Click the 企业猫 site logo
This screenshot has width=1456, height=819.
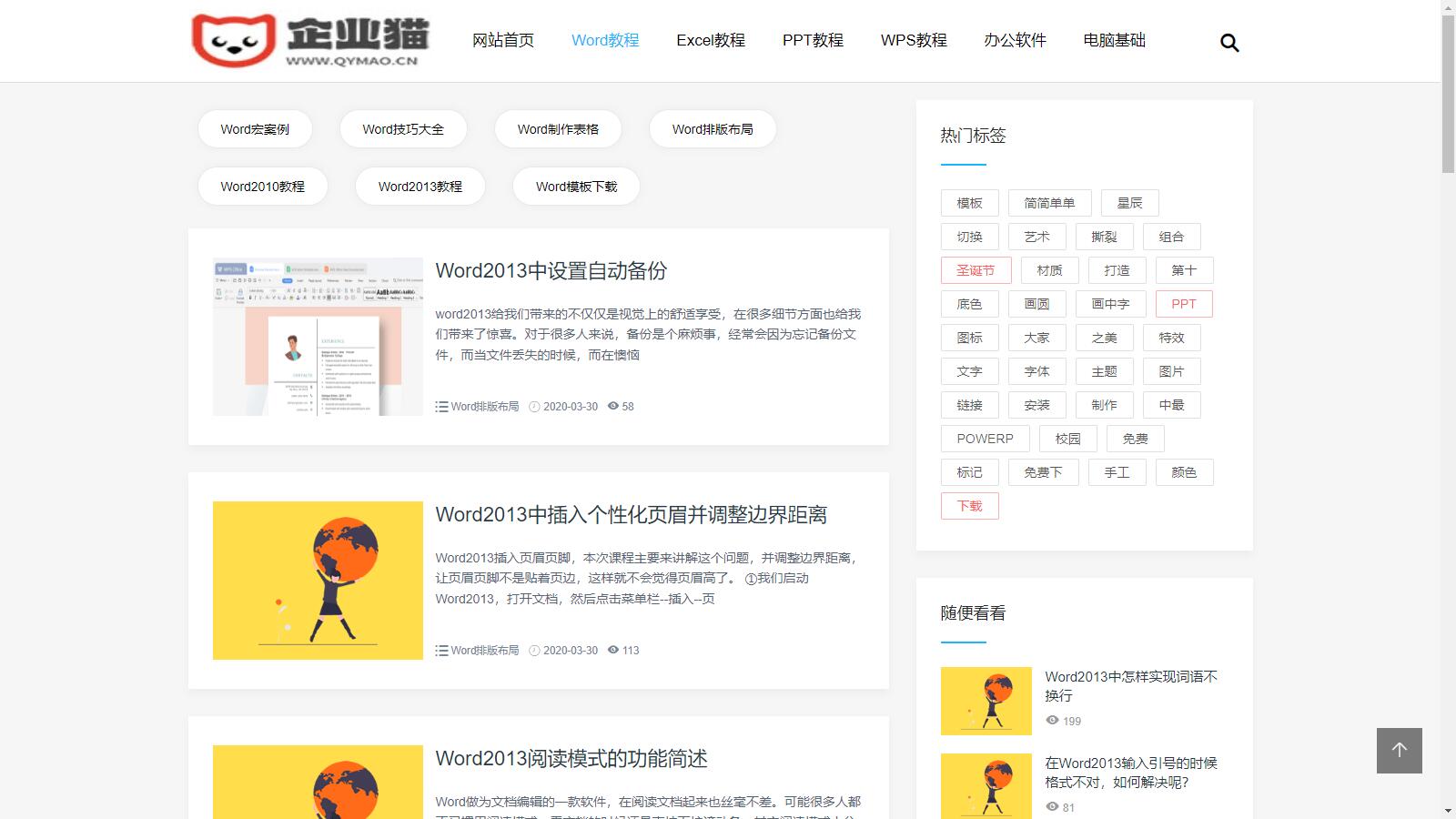pyautogui.click(x=310, y=40)
